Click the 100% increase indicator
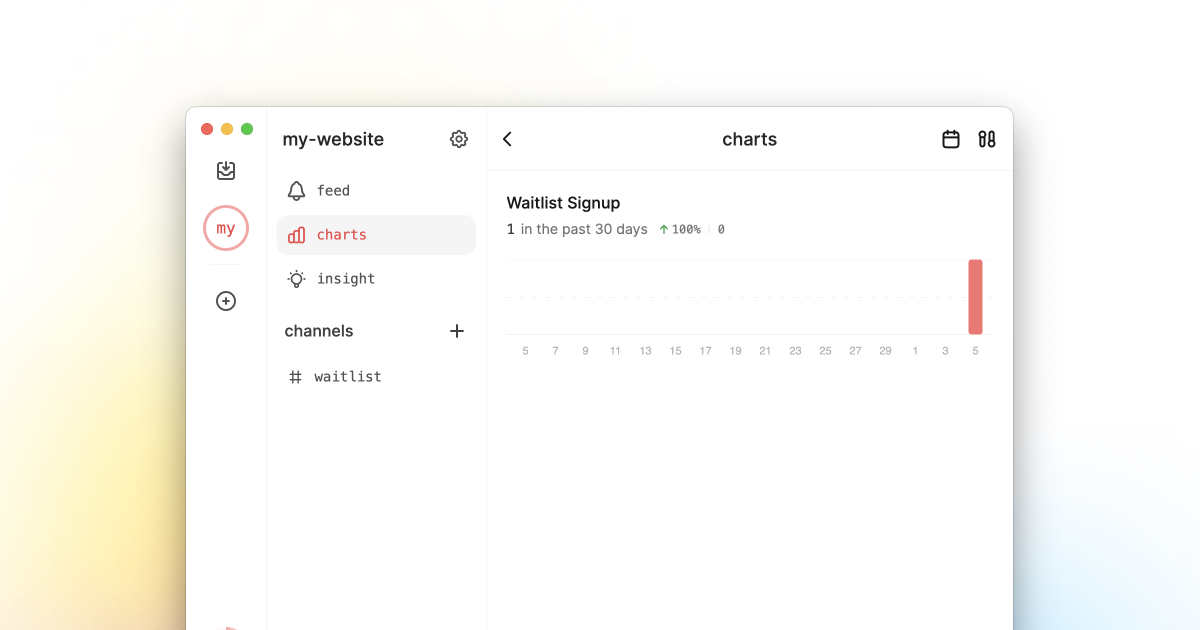The width and height of the screenshot is (1200, 630). 679,230
